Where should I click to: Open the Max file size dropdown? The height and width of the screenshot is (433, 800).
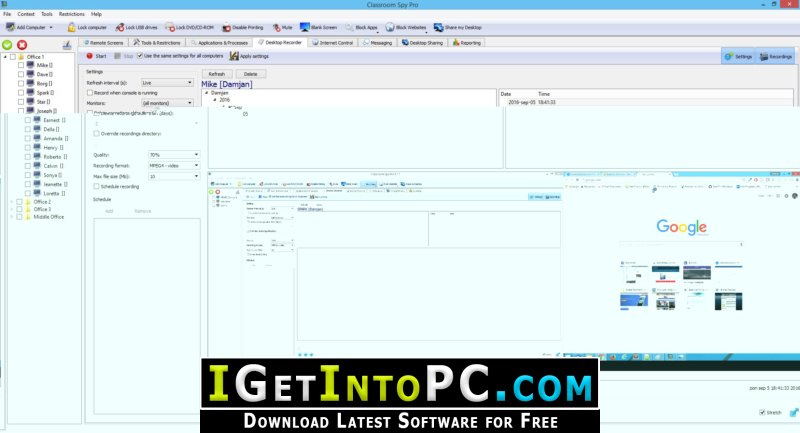tap(174, 176)
